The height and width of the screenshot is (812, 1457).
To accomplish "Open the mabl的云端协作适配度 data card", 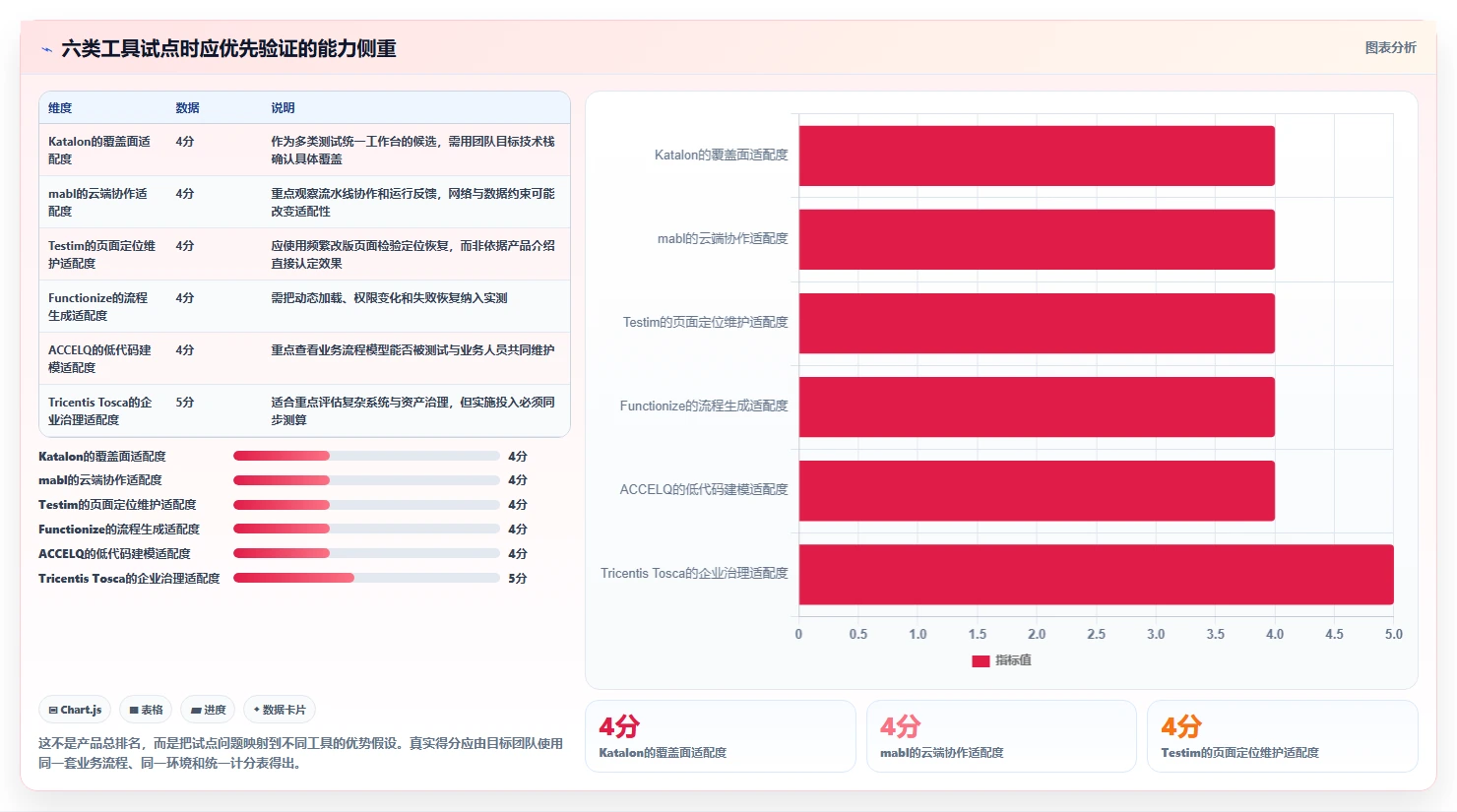I will (1001, 736).
